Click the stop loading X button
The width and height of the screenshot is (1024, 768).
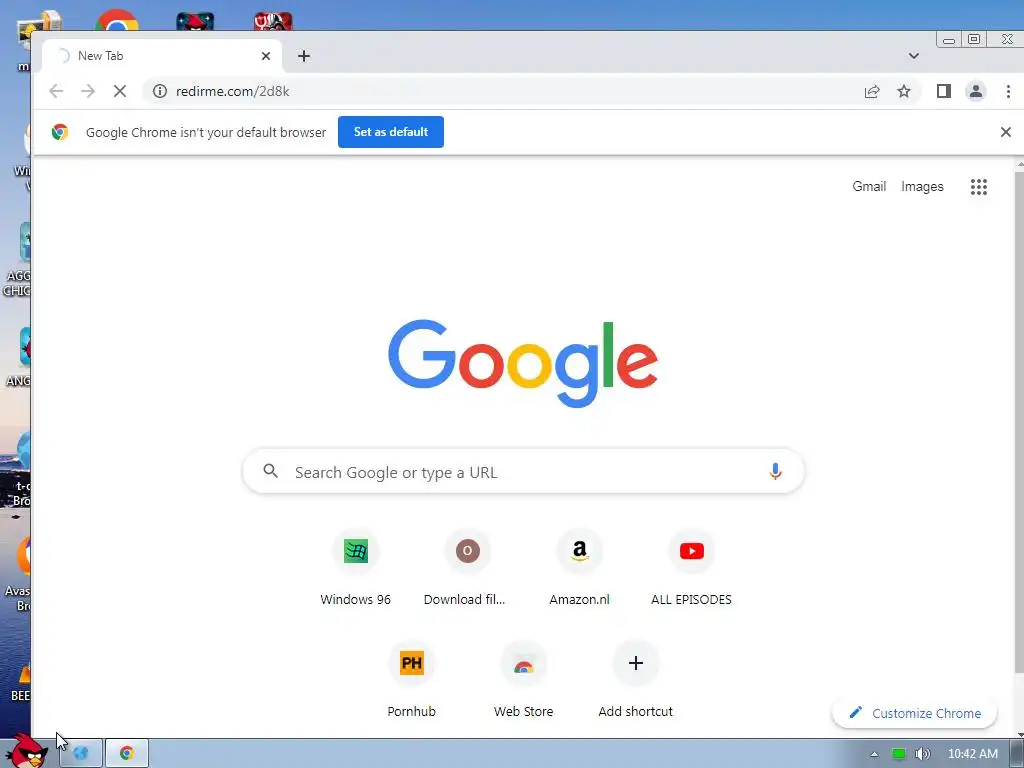[120, 91]
